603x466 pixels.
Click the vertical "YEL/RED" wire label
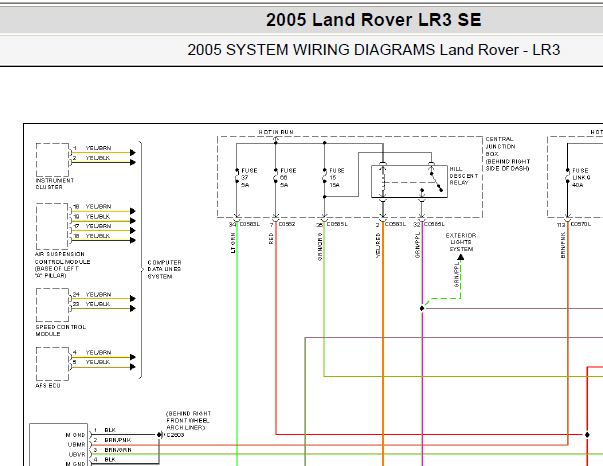coord(378,245)
